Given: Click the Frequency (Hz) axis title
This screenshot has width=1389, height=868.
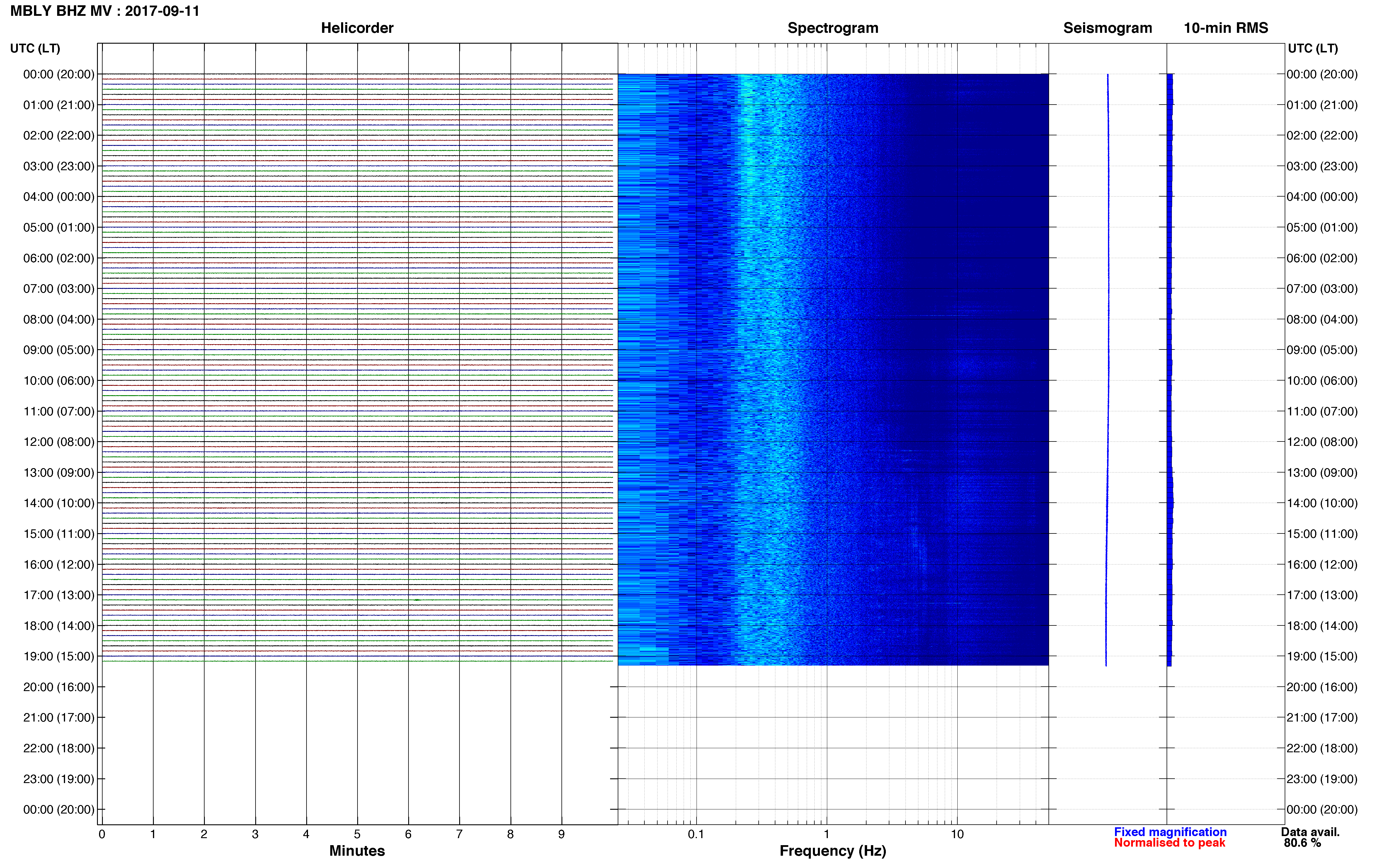Looking at the screenshot, I should [x=833, y=851].
